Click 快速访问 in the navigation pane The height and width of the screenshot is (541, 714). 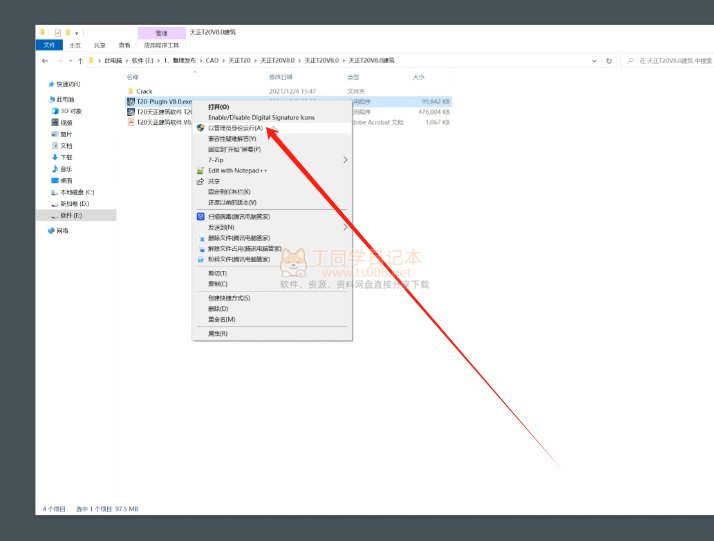pyautogui.click(x=68, y=84)
